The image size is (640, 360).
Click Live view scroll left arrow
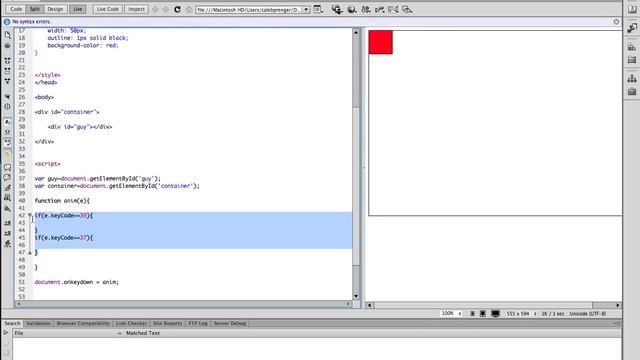coord(370,305)
